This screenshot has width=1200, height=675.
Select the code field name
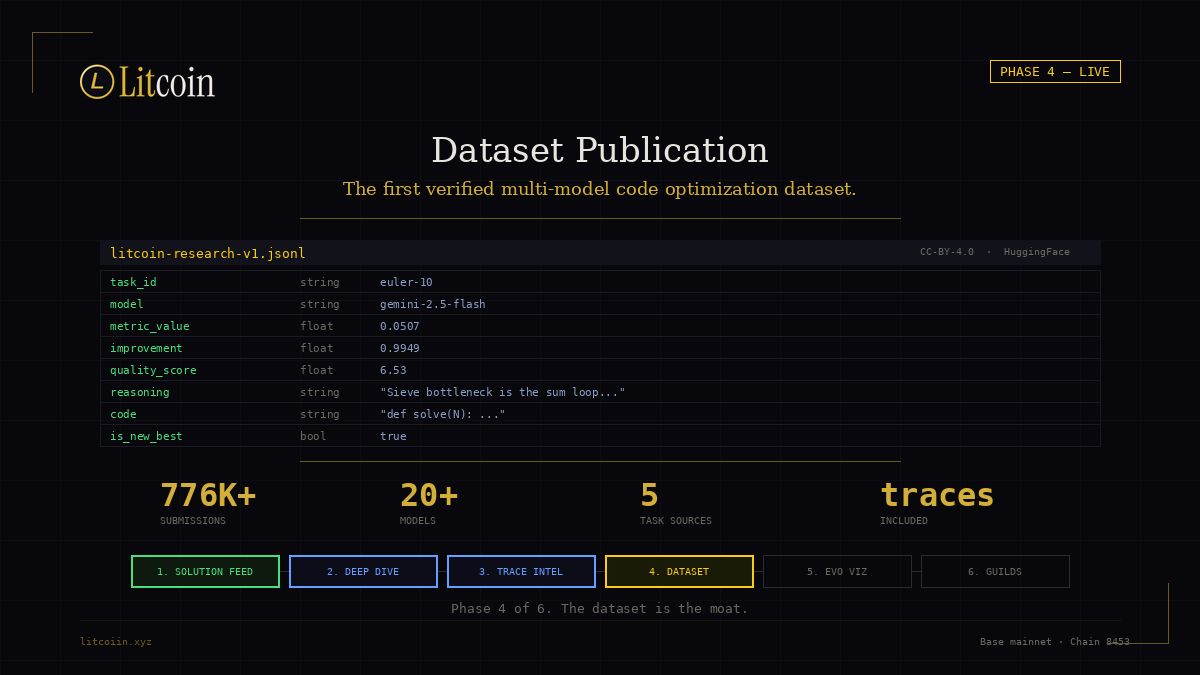(123, 414)
